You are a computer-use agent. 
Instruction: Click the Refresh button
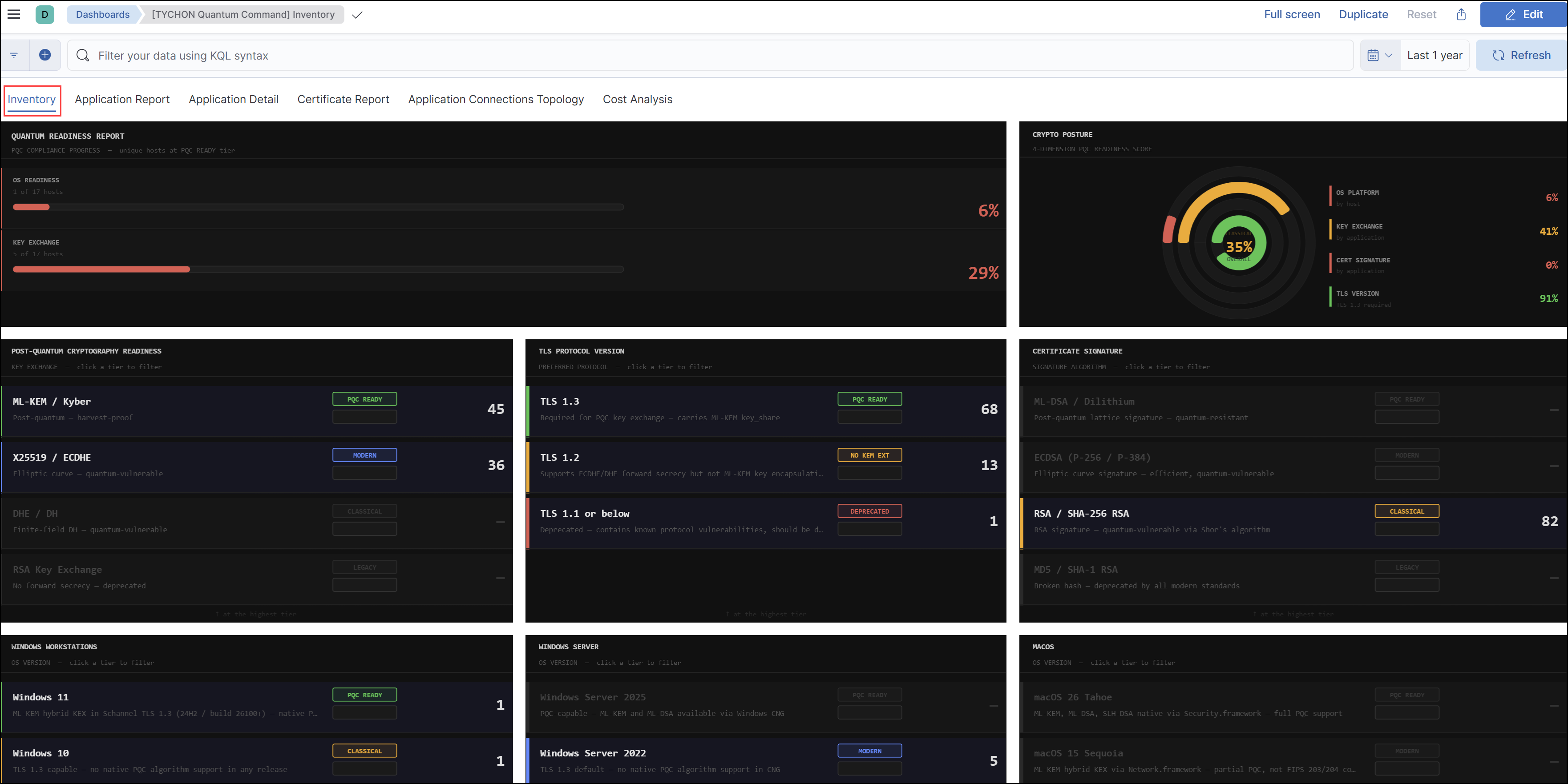coord(1521,55)
